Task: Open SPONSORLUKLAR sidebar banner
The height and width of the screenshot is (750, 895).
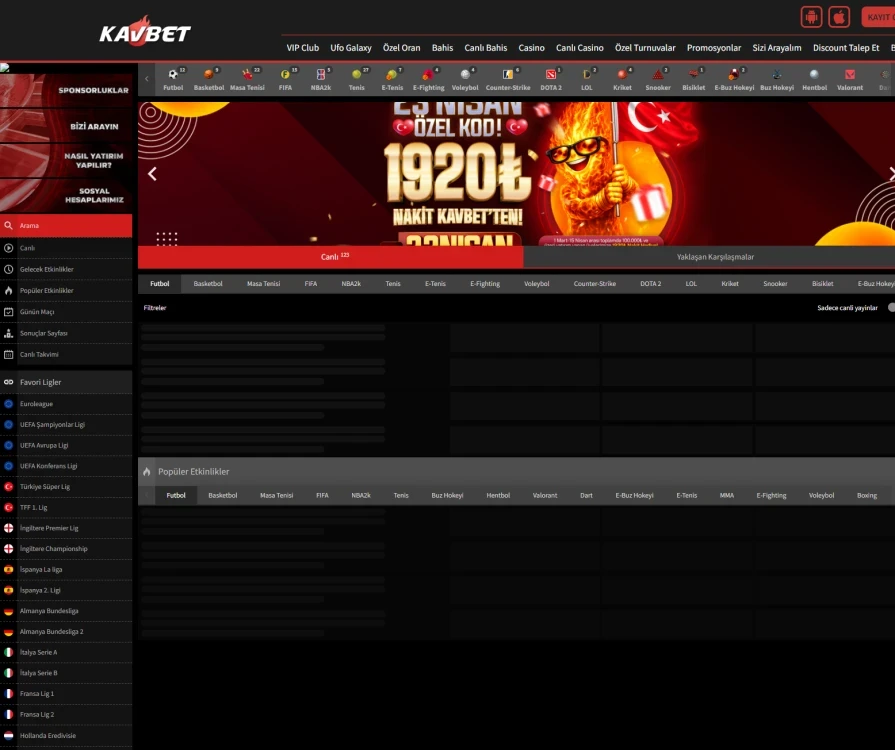Action: [66, 90]
